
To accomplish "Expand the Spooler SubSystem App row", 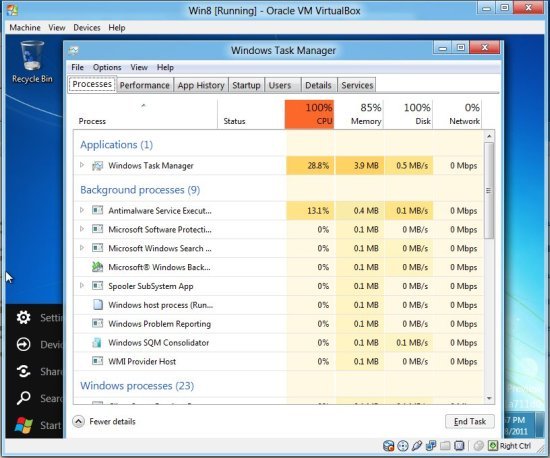I will click(82, 285).
